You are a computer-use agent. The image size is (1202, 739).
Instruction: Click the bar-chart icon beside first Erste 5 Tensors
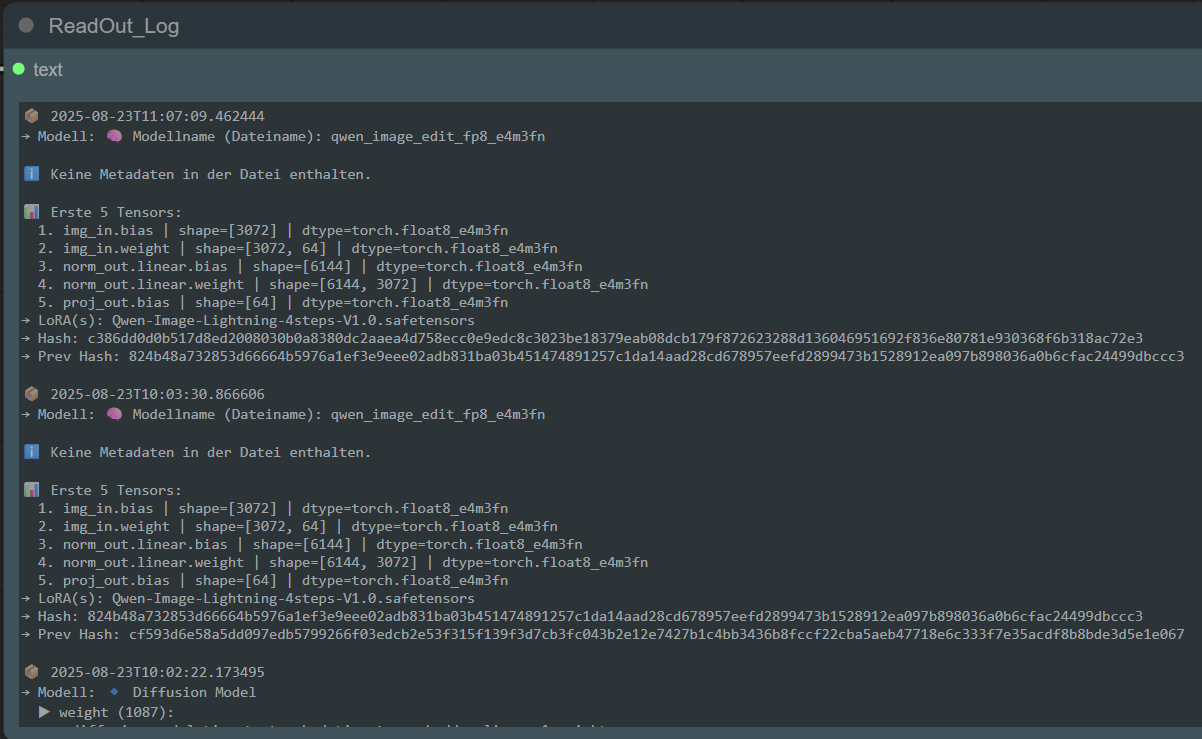pos(31,211)
